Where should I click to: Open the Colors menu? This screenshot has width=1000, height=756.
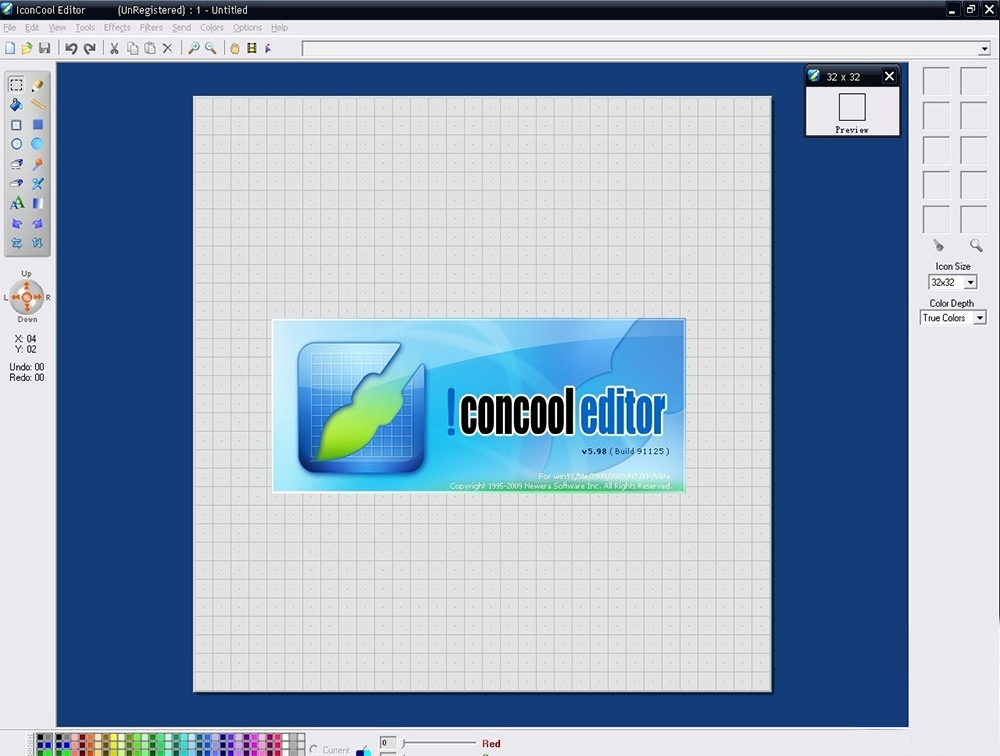[212, 27]
